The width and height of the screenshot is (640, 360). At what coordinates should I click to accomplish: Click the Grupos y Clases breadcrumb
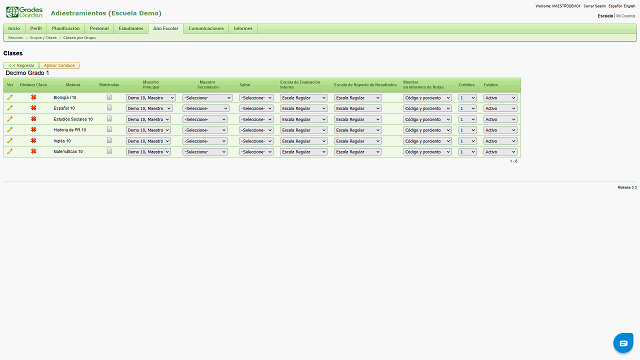pyautogui.click(x=43, y=38)
